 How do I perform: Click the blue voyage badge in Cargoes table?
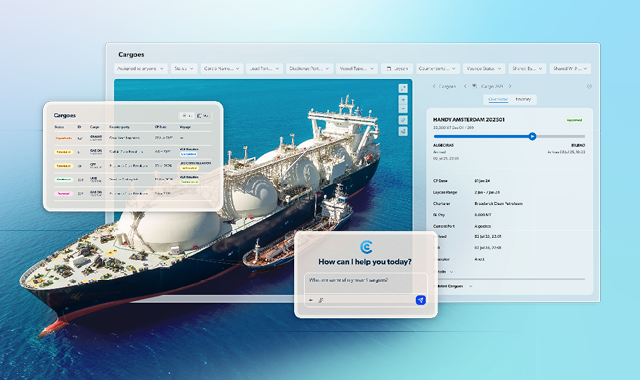pyautogui.click(x=189, y=154)
